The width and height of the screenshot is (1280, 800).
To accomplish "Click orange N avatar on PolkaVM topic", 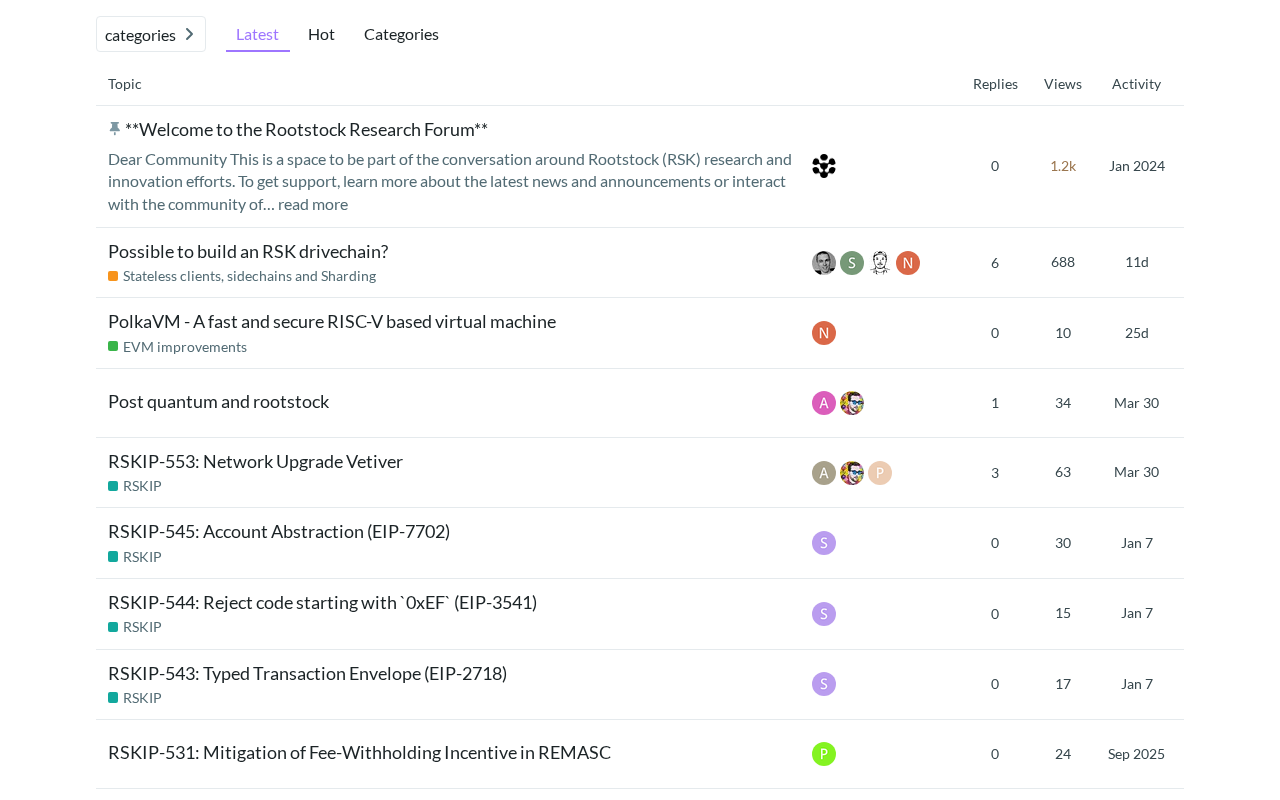I will (x=824, y=333).
